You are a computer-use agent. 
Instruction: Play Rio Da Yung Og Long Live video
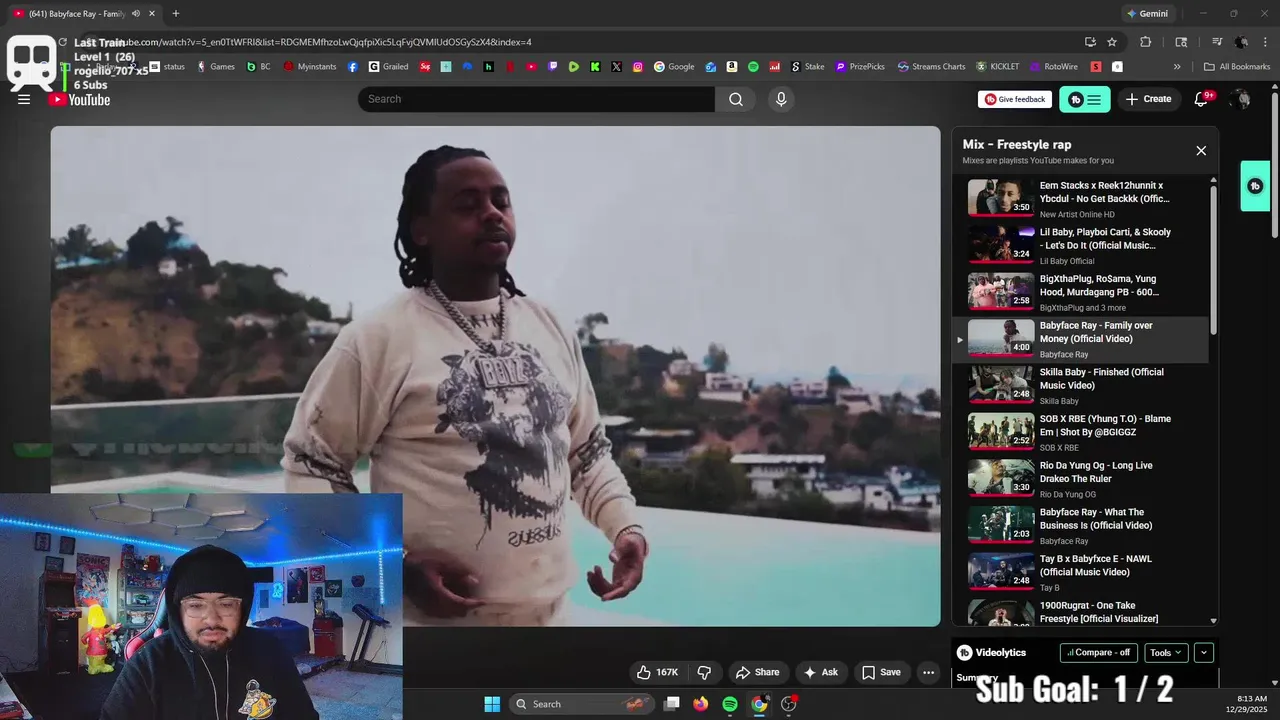(1081, 480)
